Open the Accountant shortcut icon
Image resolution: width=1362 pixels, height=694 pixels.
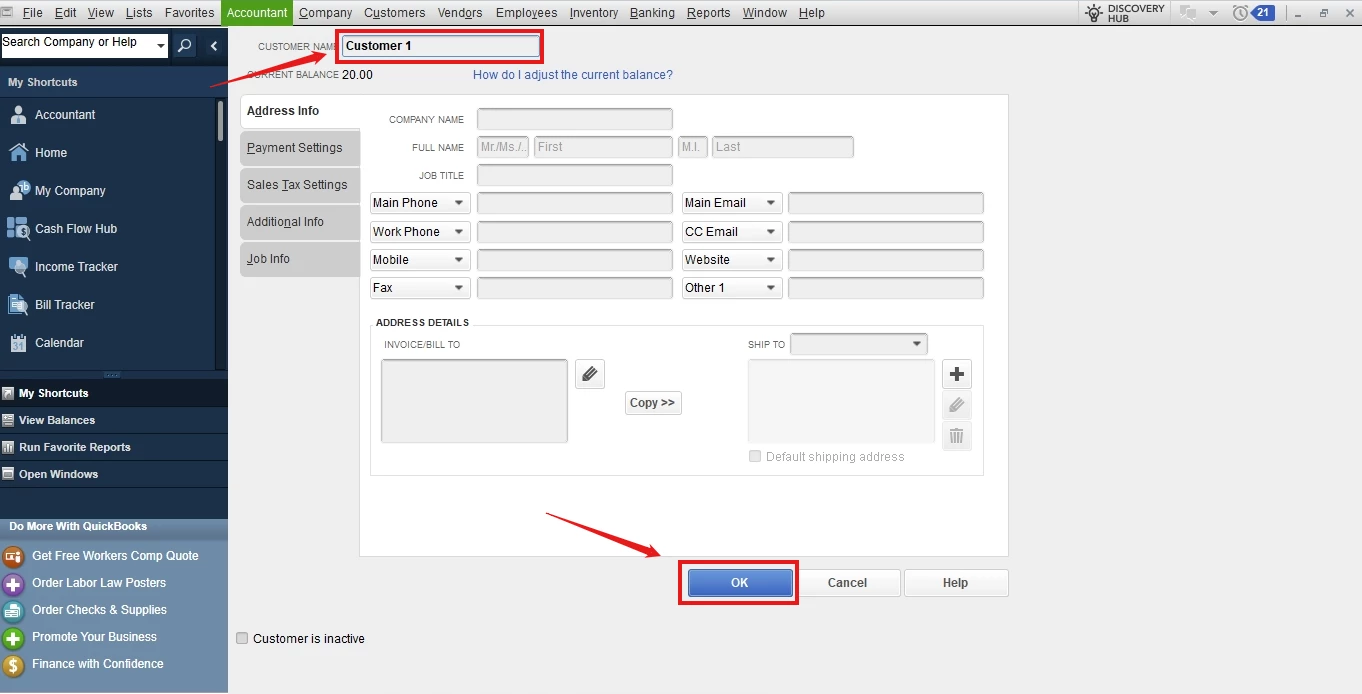[x=18, y=115]
